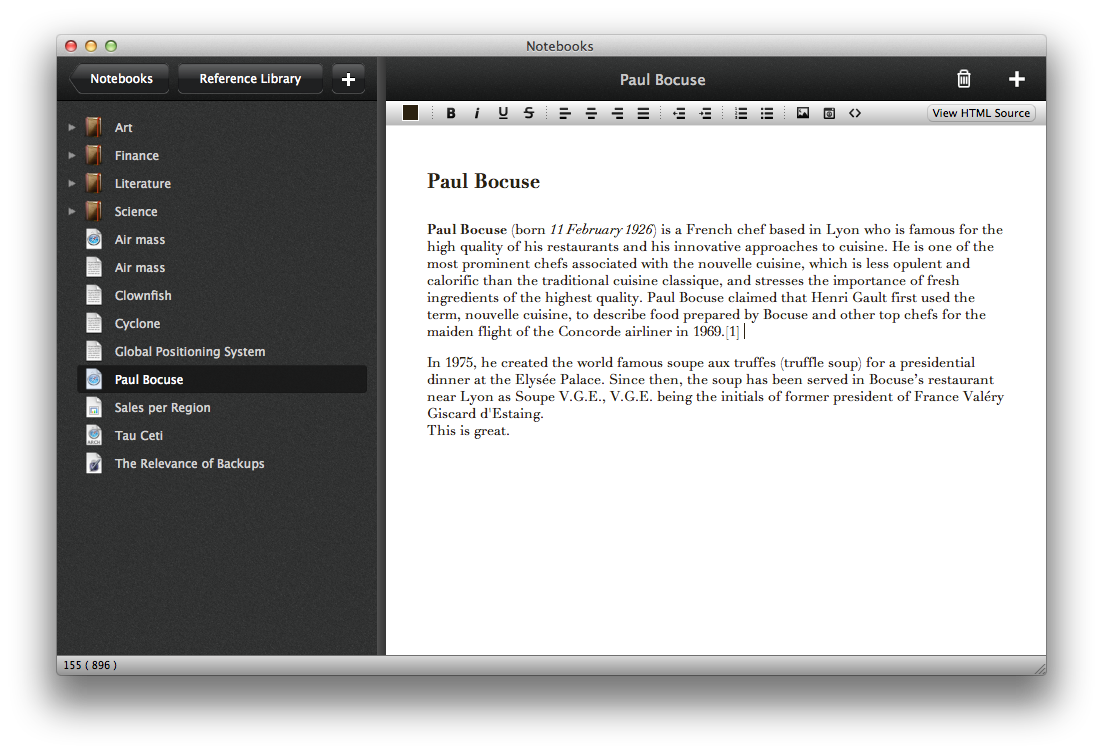Select the Paul Bocuse note
Screen dimensions: 1103x754
222,379
